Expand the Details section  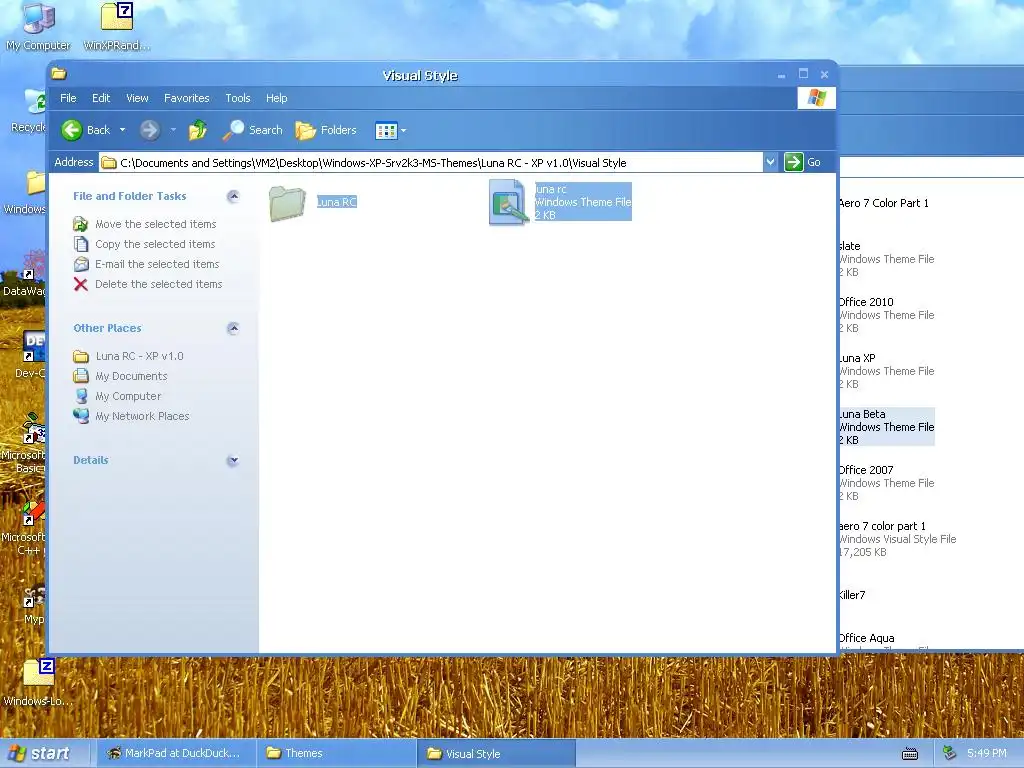pos(232,460)
